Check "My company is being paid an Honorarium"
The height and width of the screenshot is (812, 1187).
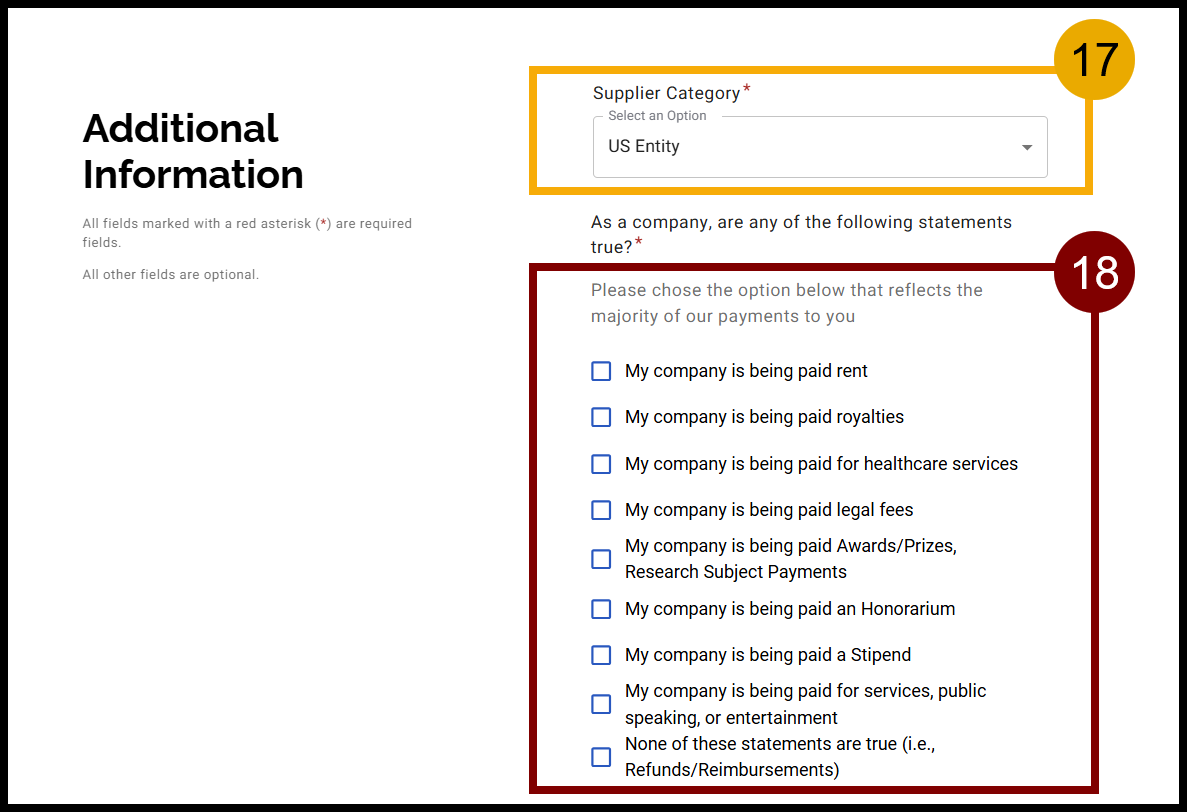tap(601, 609)
